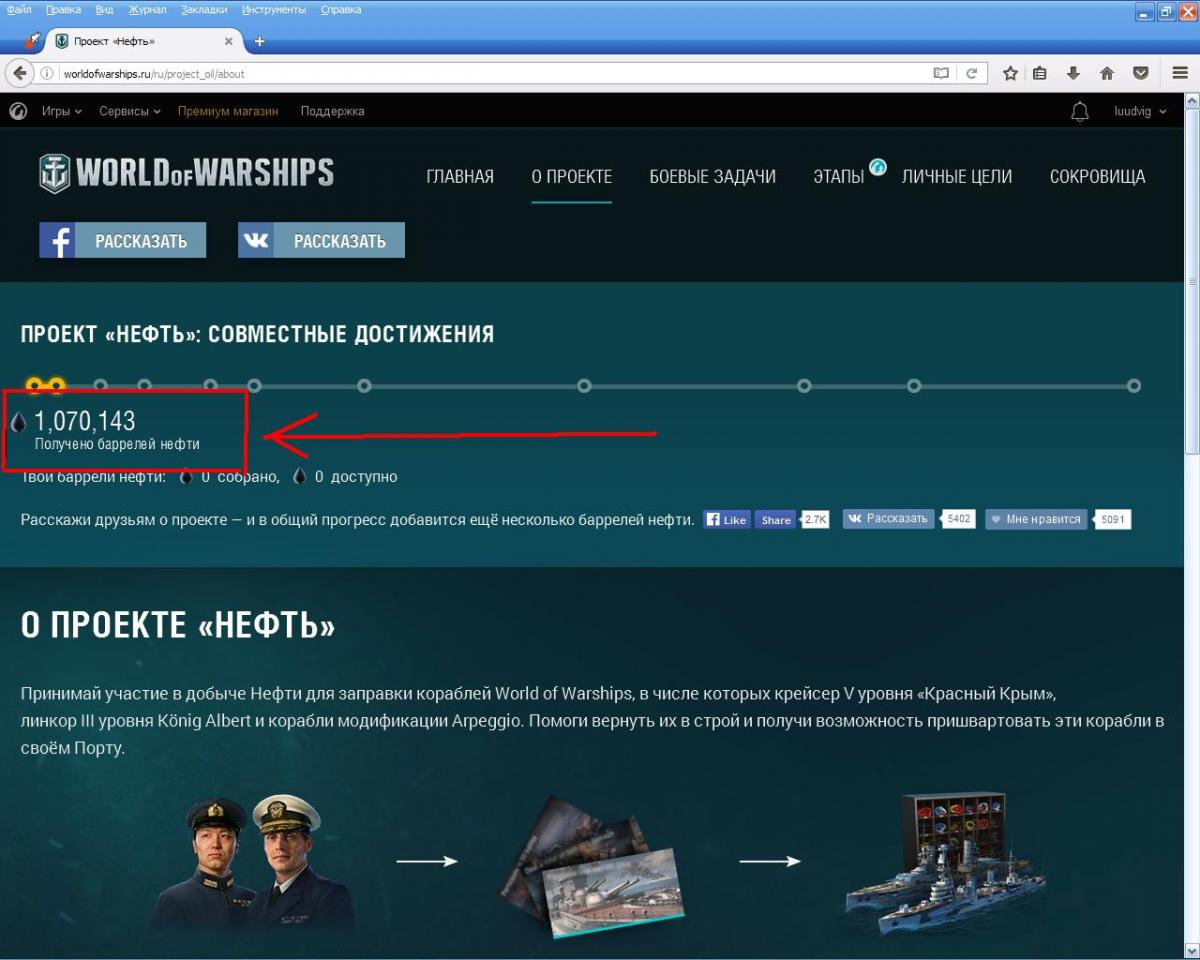Click the oil drop icon beside 1,070,143
This screenshot has width=1200, height=960.
tap(18, 423)
